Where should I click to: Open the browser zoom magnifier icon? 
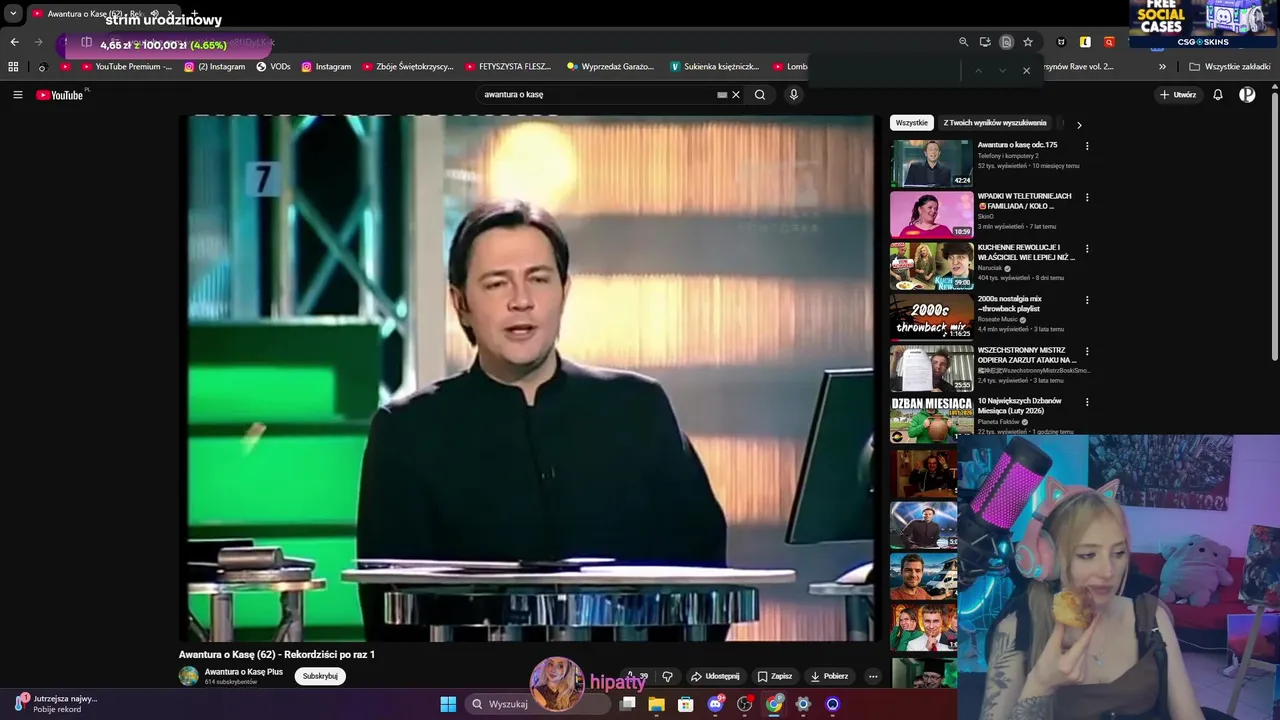(x=963, y=42)
